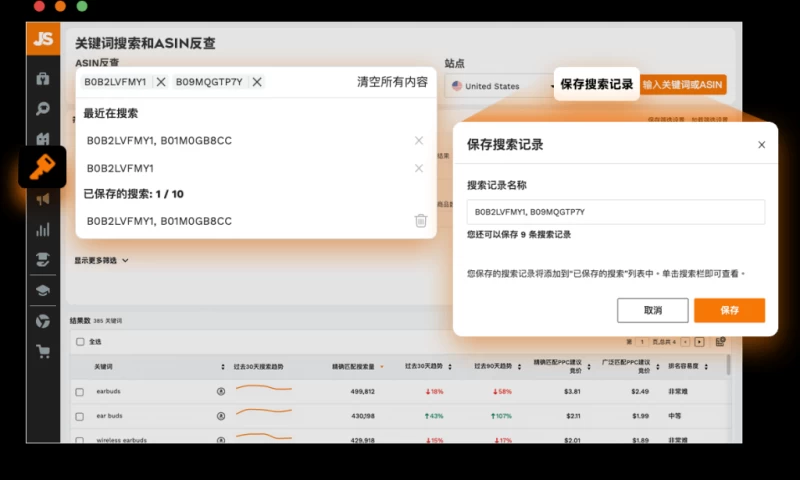Open the shopping cart icon in sidebar

click(43, 351)
